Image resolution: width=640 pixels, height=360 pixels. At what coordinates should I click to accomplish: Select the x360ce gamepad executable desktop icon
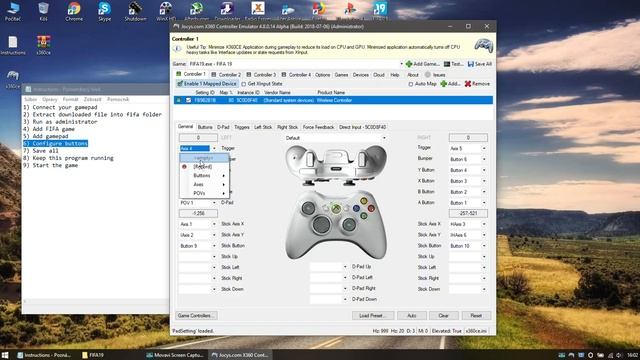point(13,79)
